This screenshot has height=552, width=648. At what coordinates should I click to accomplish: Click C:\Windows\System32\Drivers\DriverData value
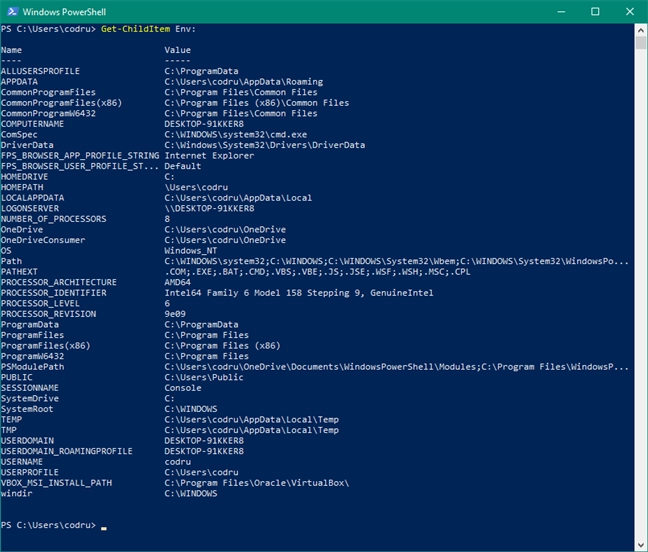(x=265, y=145)
